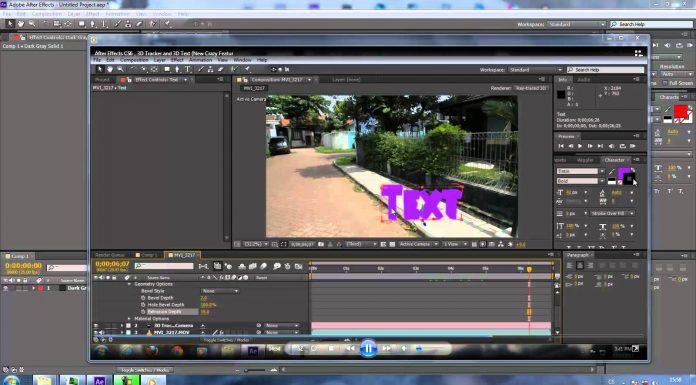The height and width of the screenshot is (385, 696).
Task: Jump to first frame in Preview panel
Action: pos(561,146)
